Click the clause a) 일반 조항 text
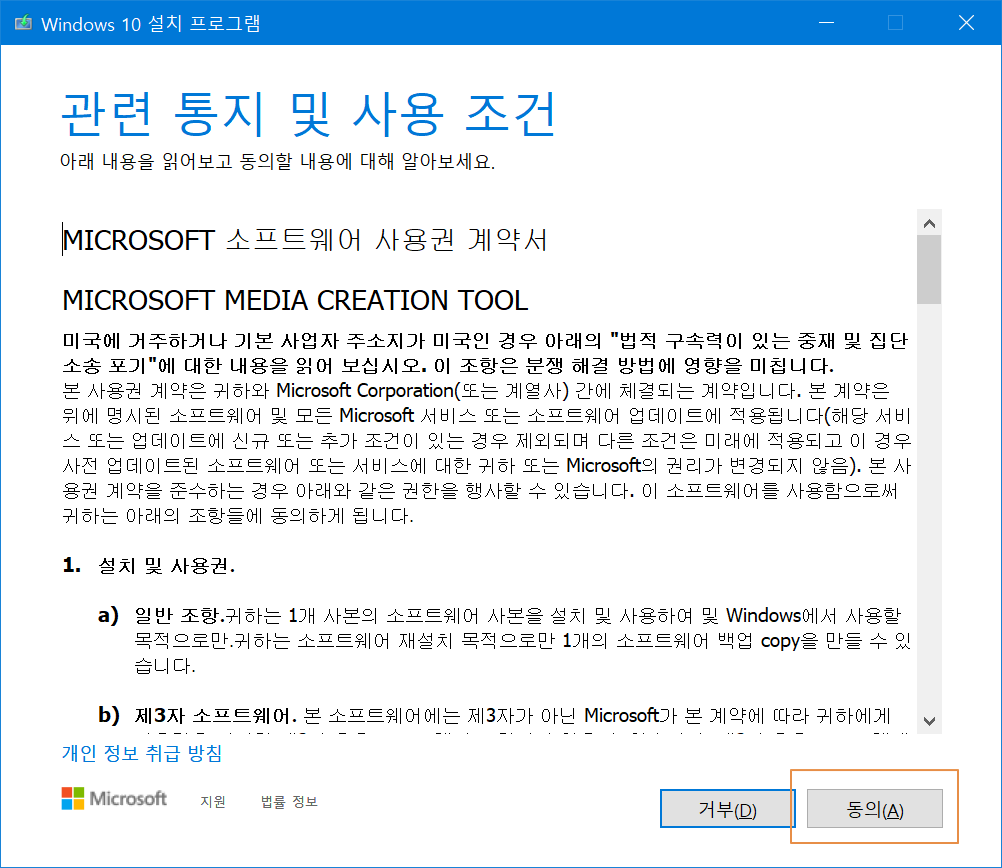1002x868 pixels. click(x=504, y=640)
